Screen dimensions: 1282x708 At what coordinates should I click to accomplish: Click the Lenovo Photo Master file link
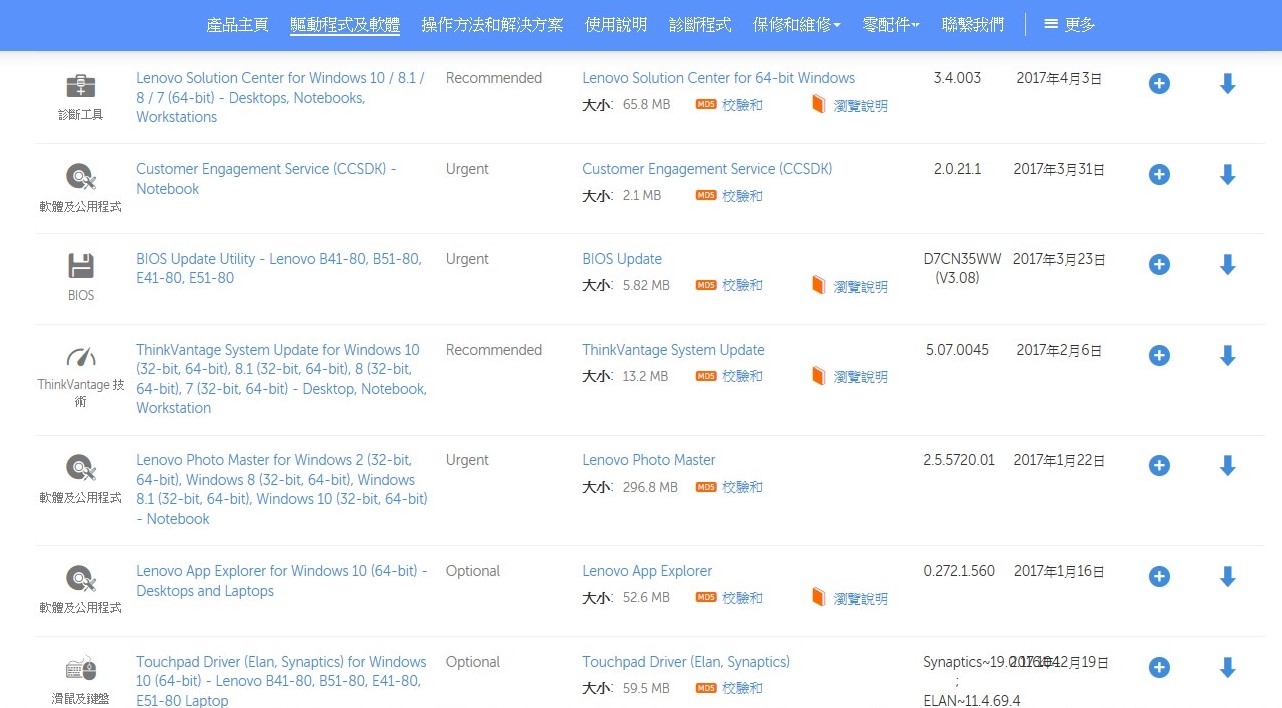point(649,460)
